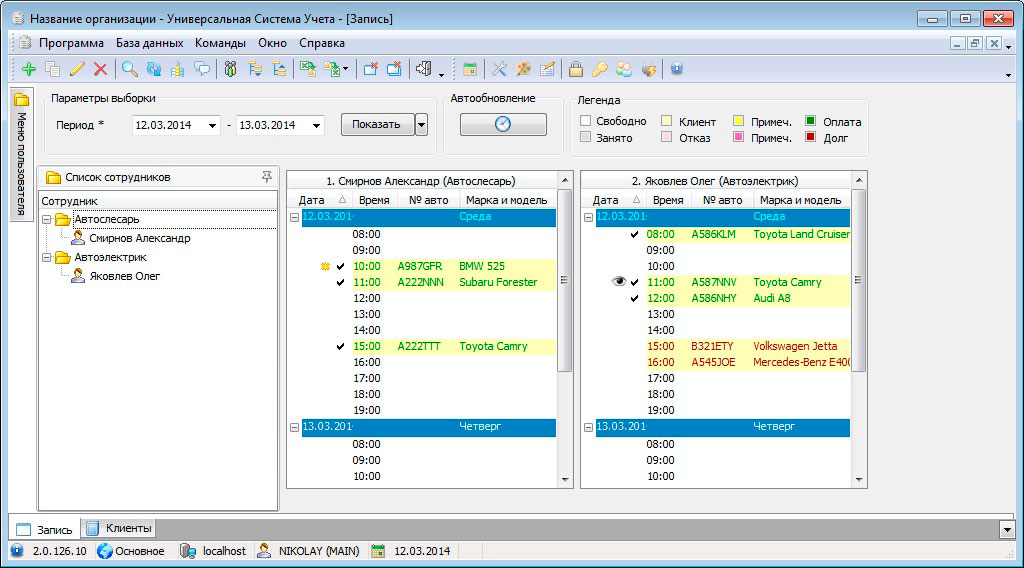Click the crossed tools settings icon
1024x568 pixels.
(x=499, y=69)
